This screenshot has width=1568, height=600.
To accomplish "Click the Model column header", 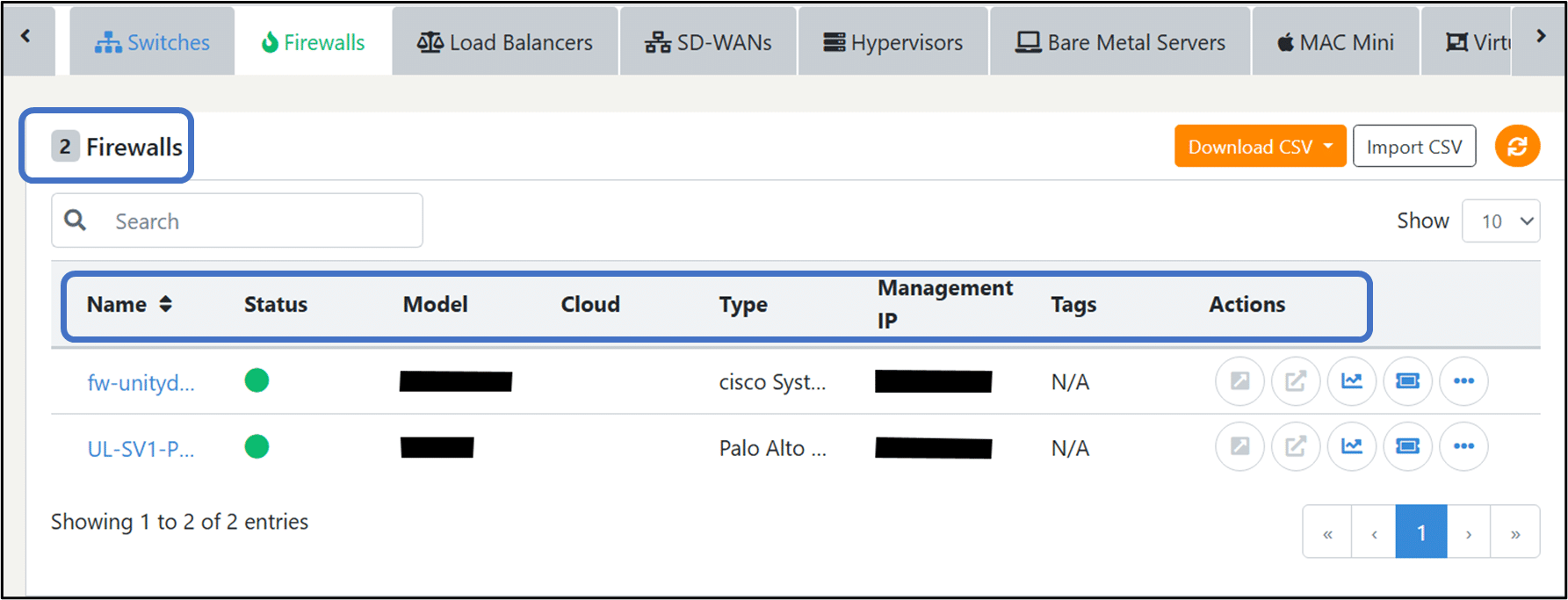I will (x=435, y=304).
